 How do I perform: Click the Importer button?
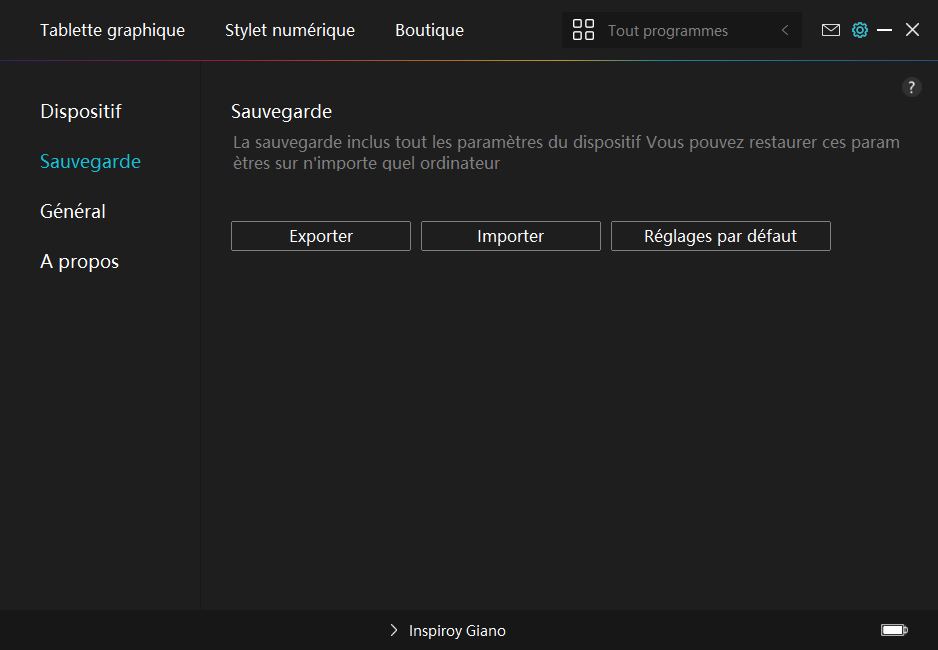point(510,236)
